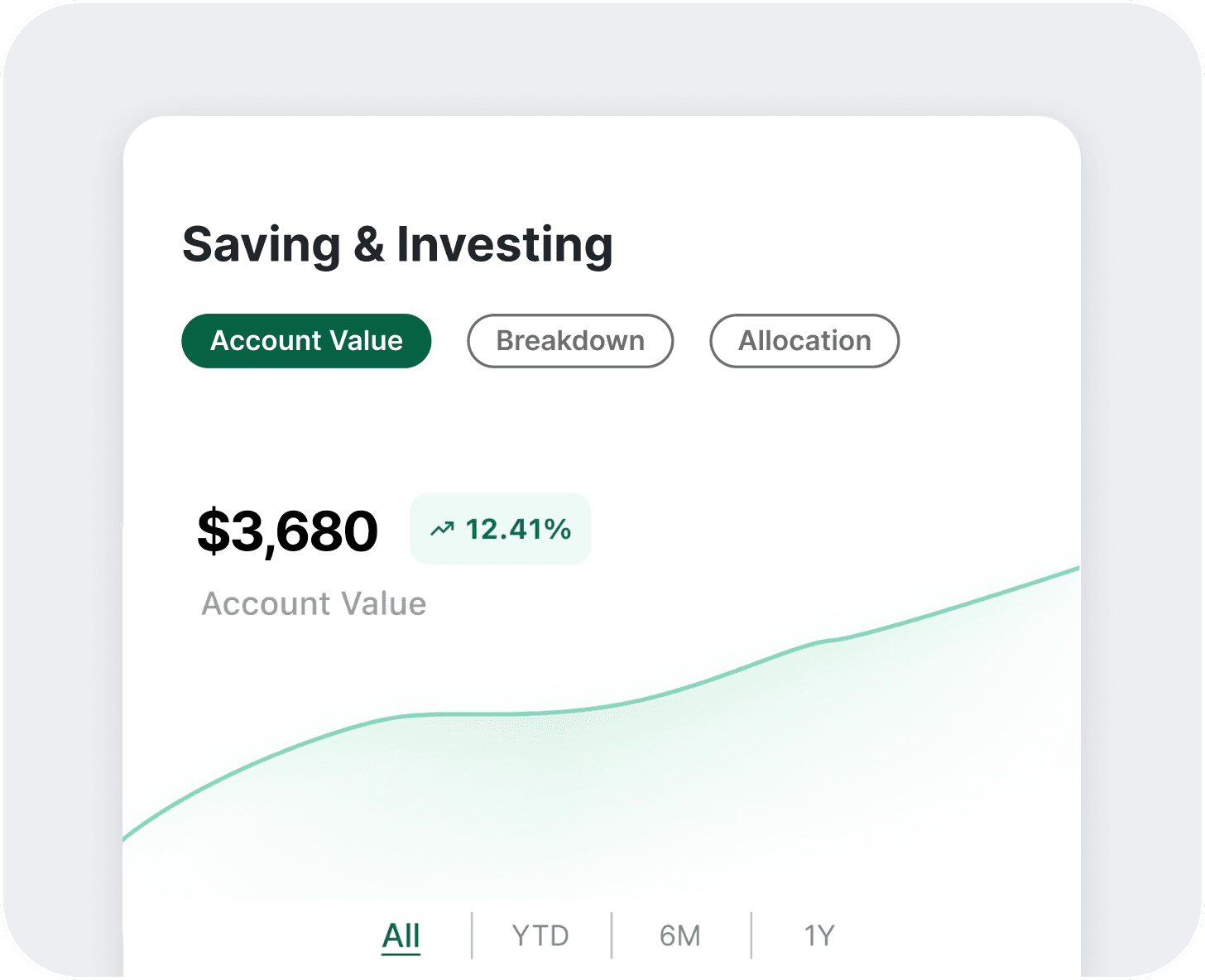This screenshot has width=1205, height=980.
Task: Choose the 6M time range
Action: [x=680, y=935]
